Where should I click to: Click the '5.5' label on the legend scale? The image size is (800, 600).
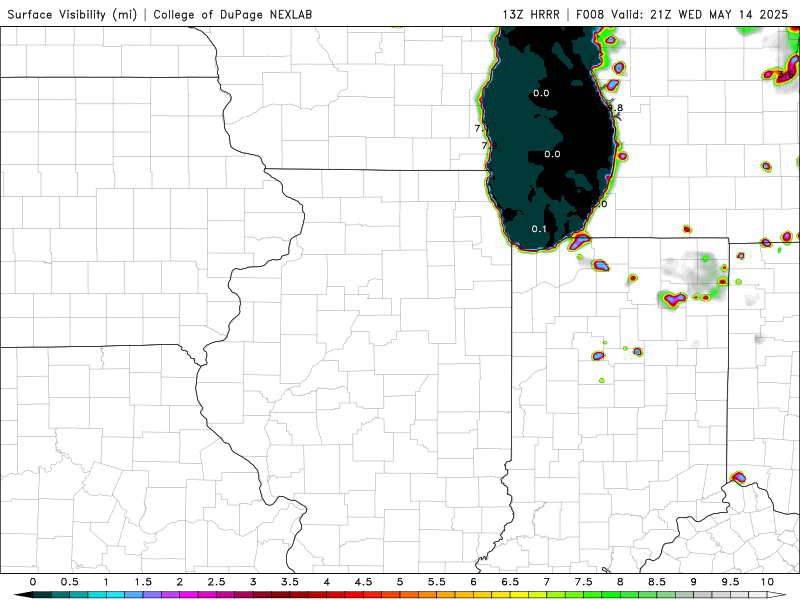click(437, 582)
